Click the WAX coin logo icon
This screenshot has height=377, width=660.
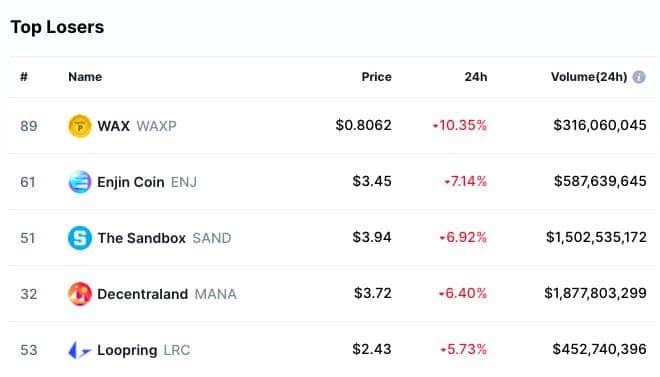80,126
